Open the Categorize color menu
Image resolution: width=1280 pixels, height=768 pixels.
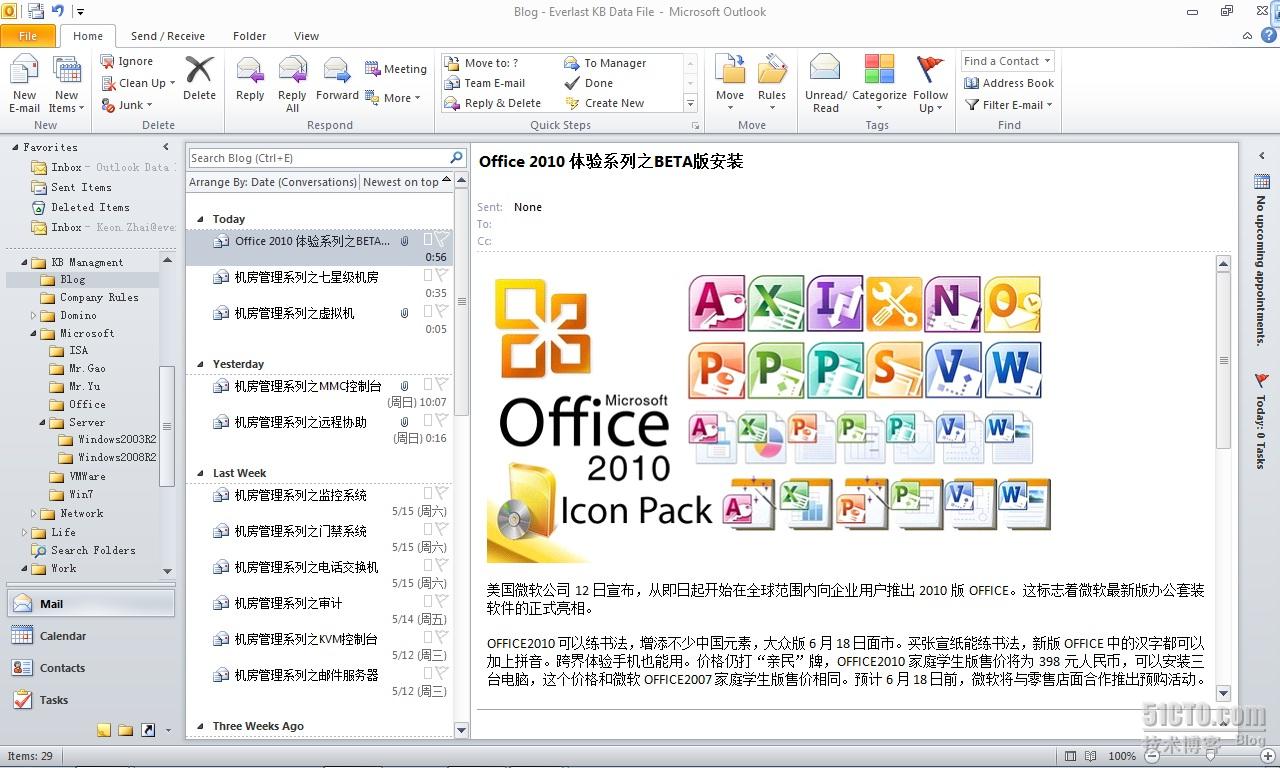[x=879, y=85]
